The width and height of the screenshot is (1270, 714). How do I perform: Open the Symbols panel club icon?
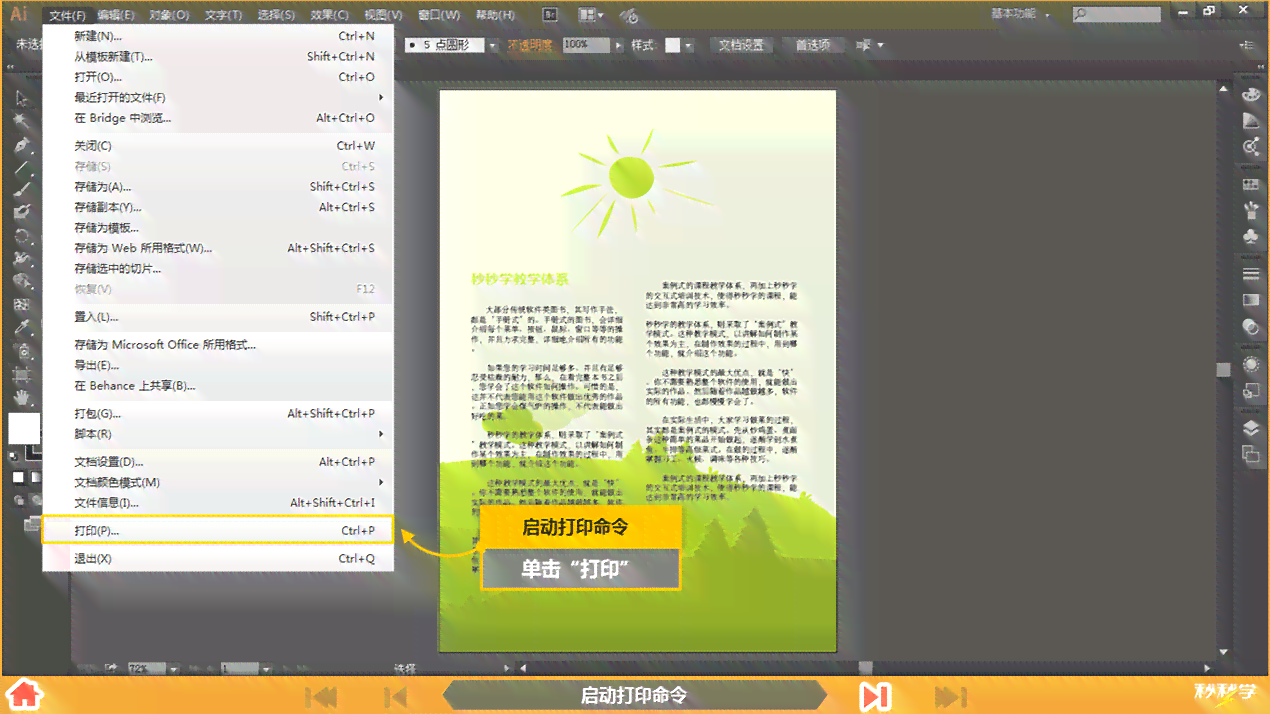click(1251, 237)
